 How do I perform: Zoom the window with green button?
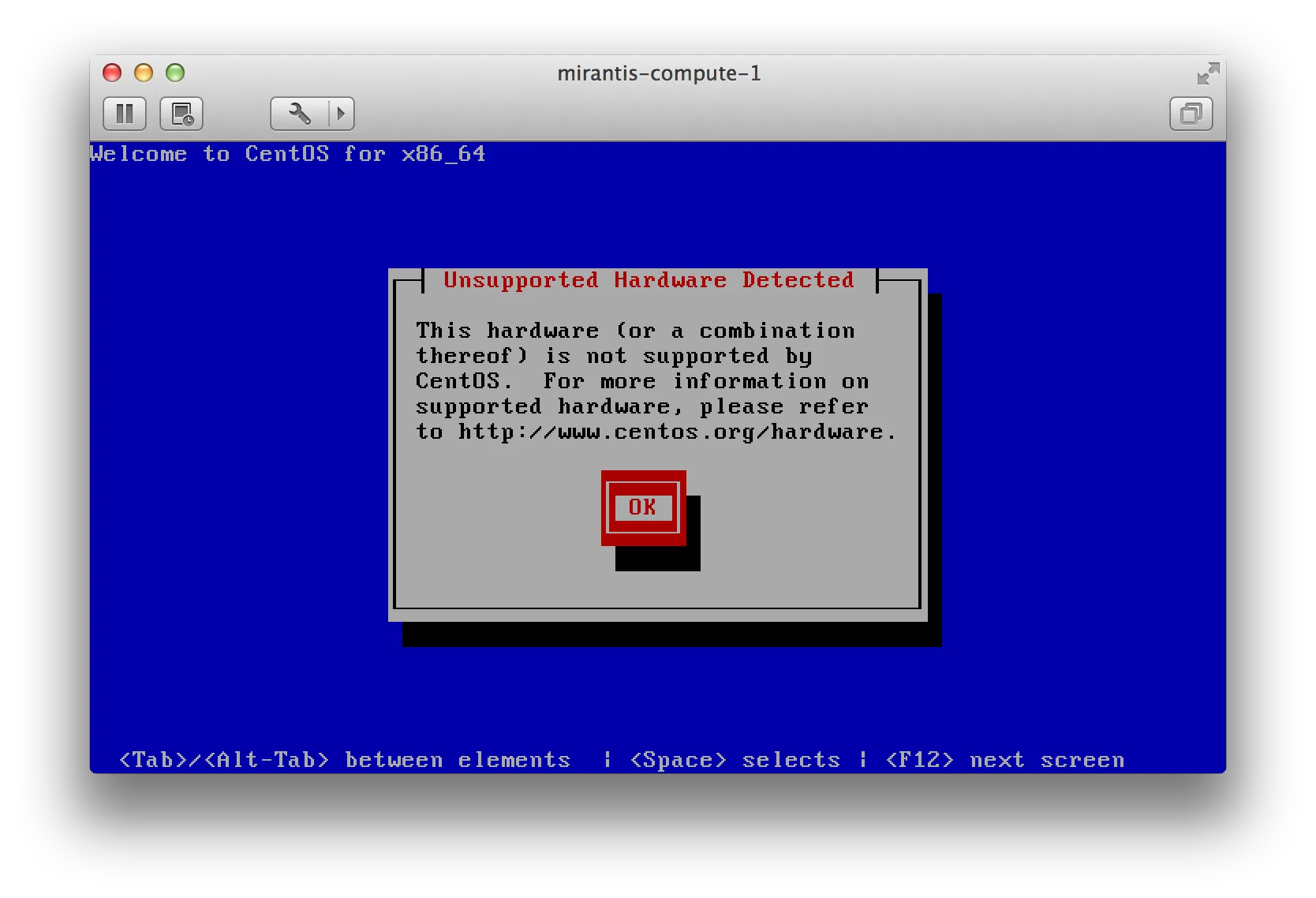[175, 73]
